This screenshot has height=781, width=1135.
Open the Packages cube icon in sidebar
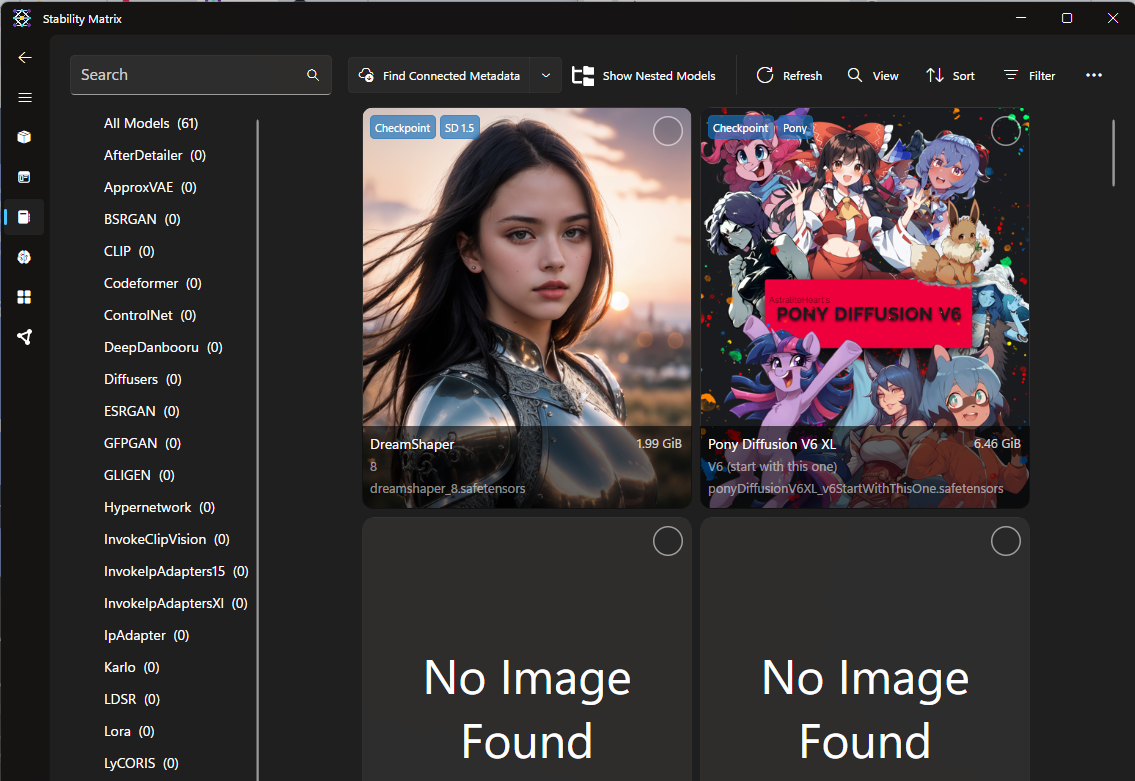pos(25,137)
